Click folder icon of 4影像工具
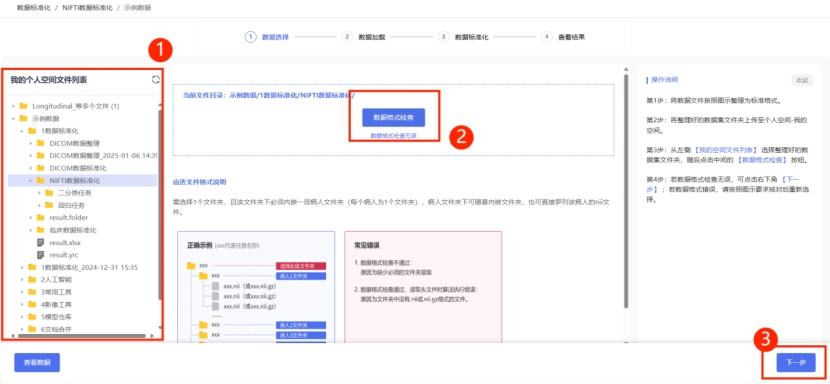Viewport: 830px width, 384px height. coord(32,305)
